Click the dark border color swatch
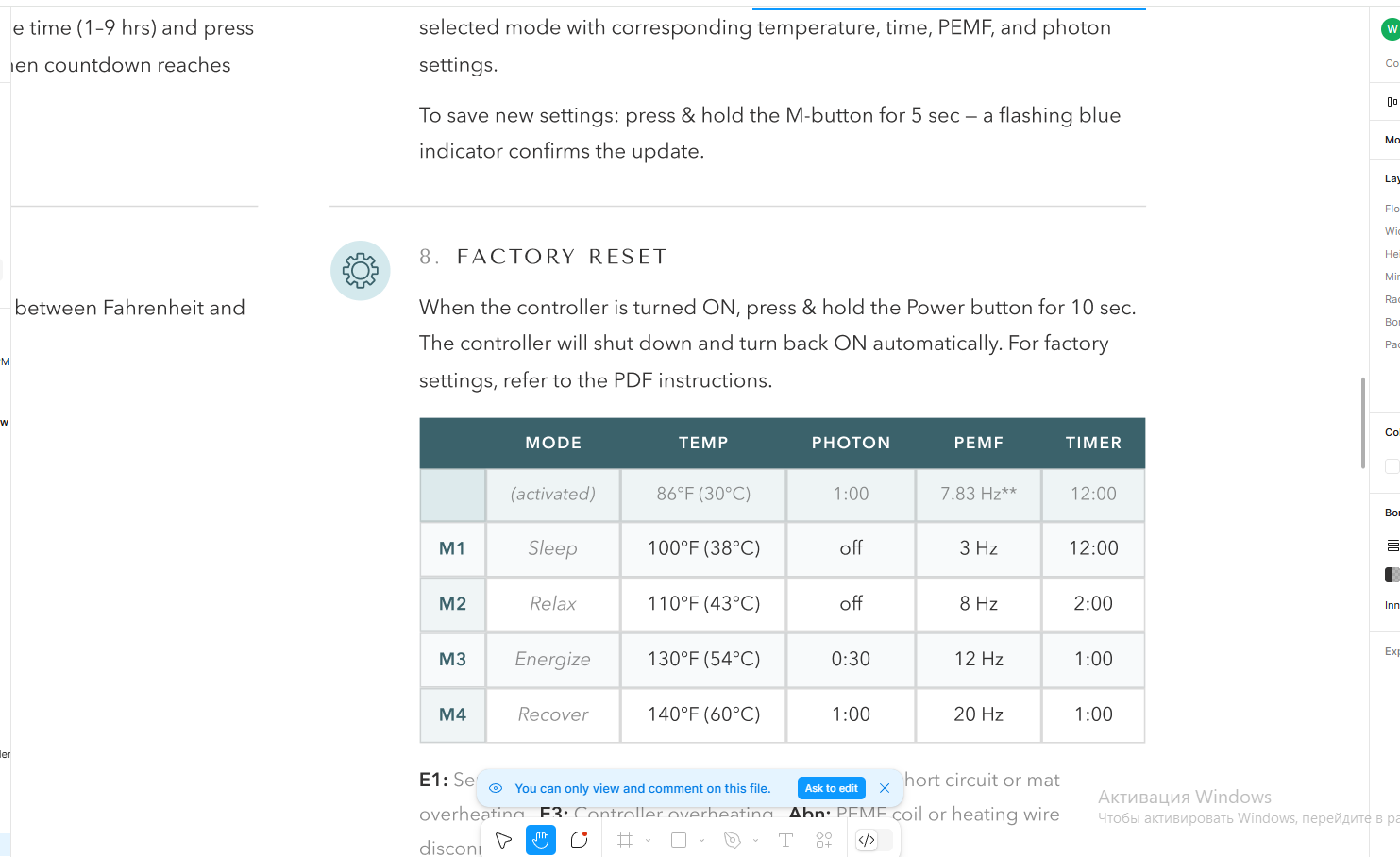The height and width of the screenshot is (857, 1400). [x=1392, y=575]
